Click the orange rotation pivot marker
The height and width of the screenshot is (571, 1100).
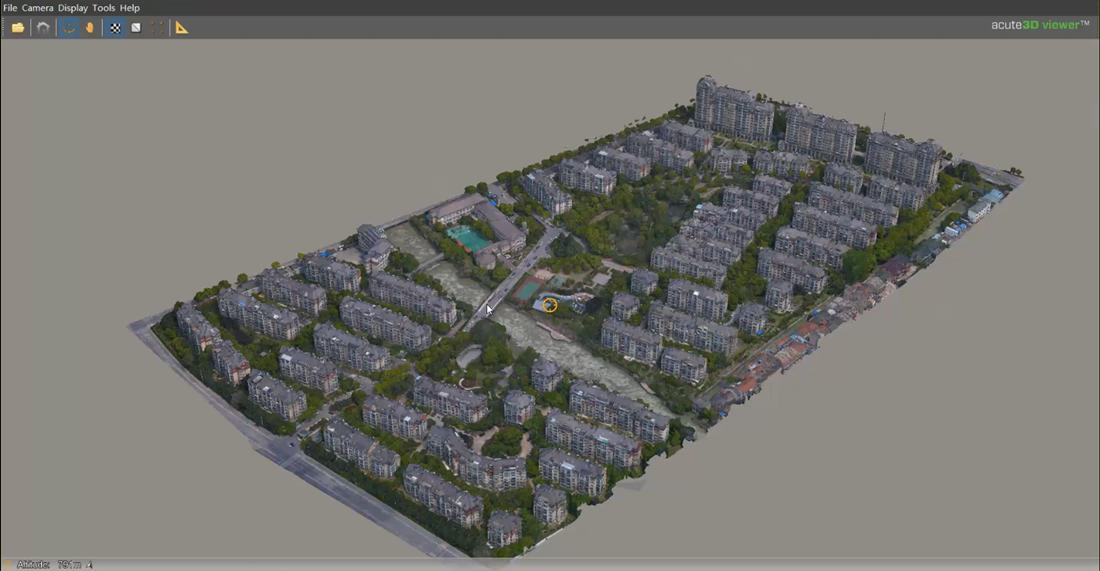[550, 305]
